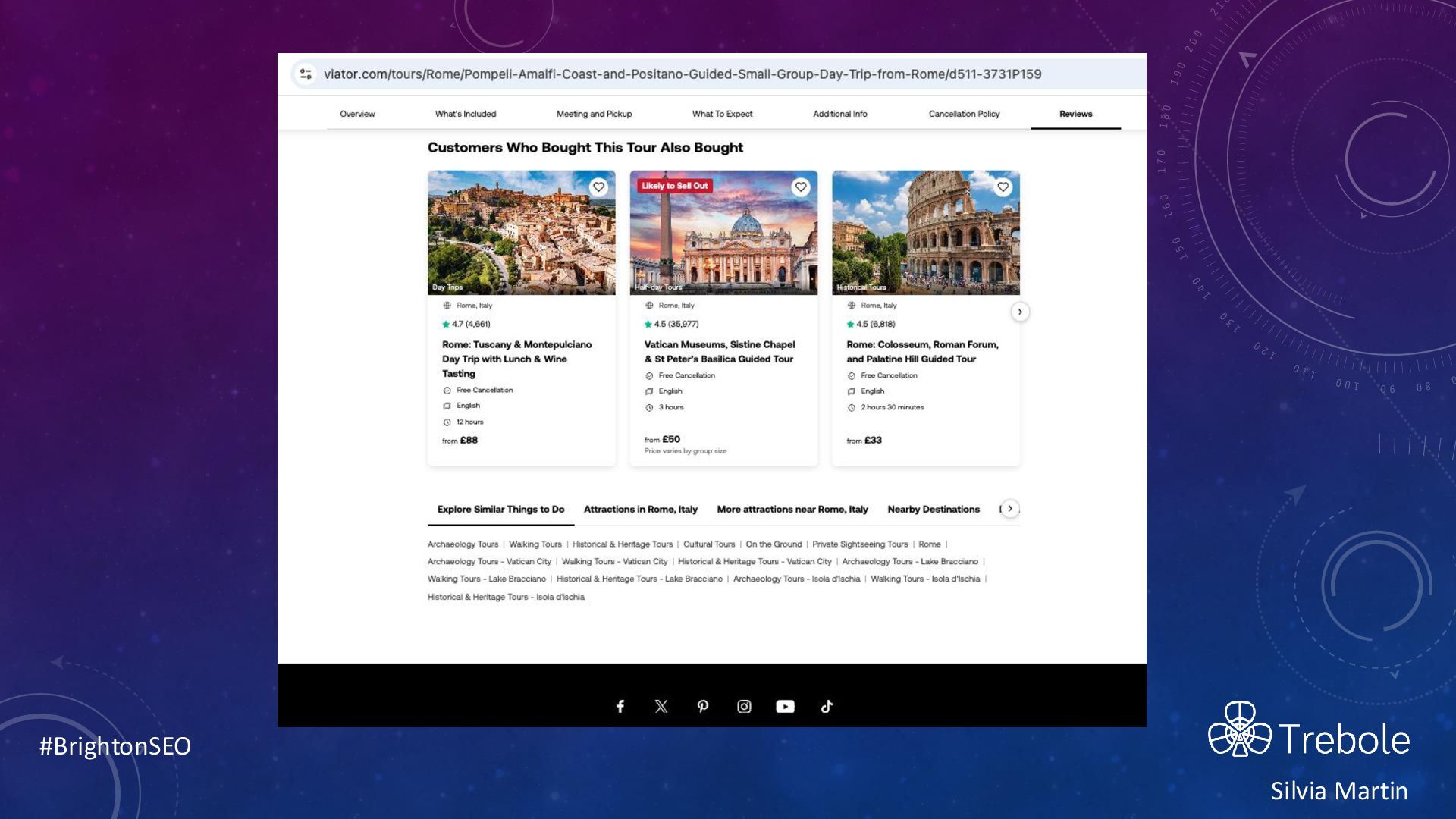Click the site settings icon in address bar
The width and height of the screenshot is (1456, 819).
point(306,74)
